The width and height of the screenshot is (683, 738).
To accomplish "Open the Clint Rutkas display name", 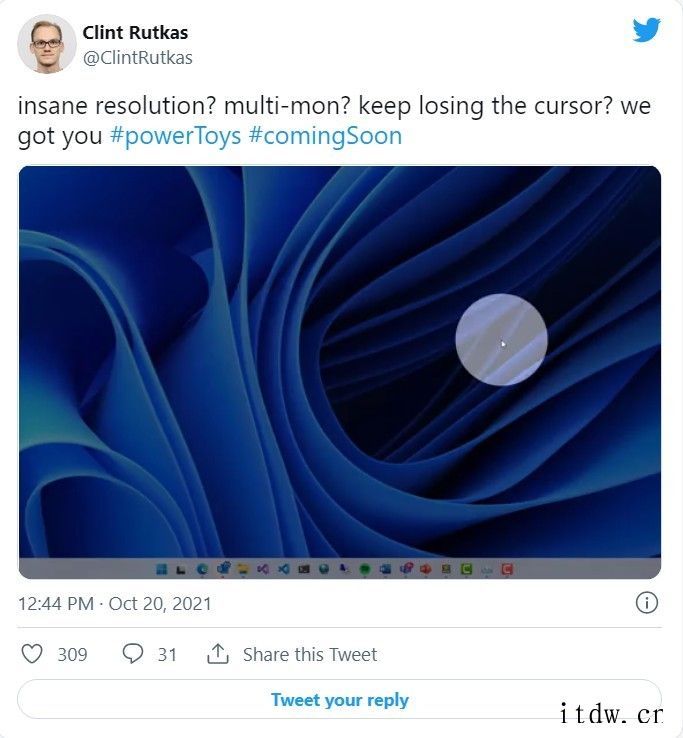I will coord(135,32).
